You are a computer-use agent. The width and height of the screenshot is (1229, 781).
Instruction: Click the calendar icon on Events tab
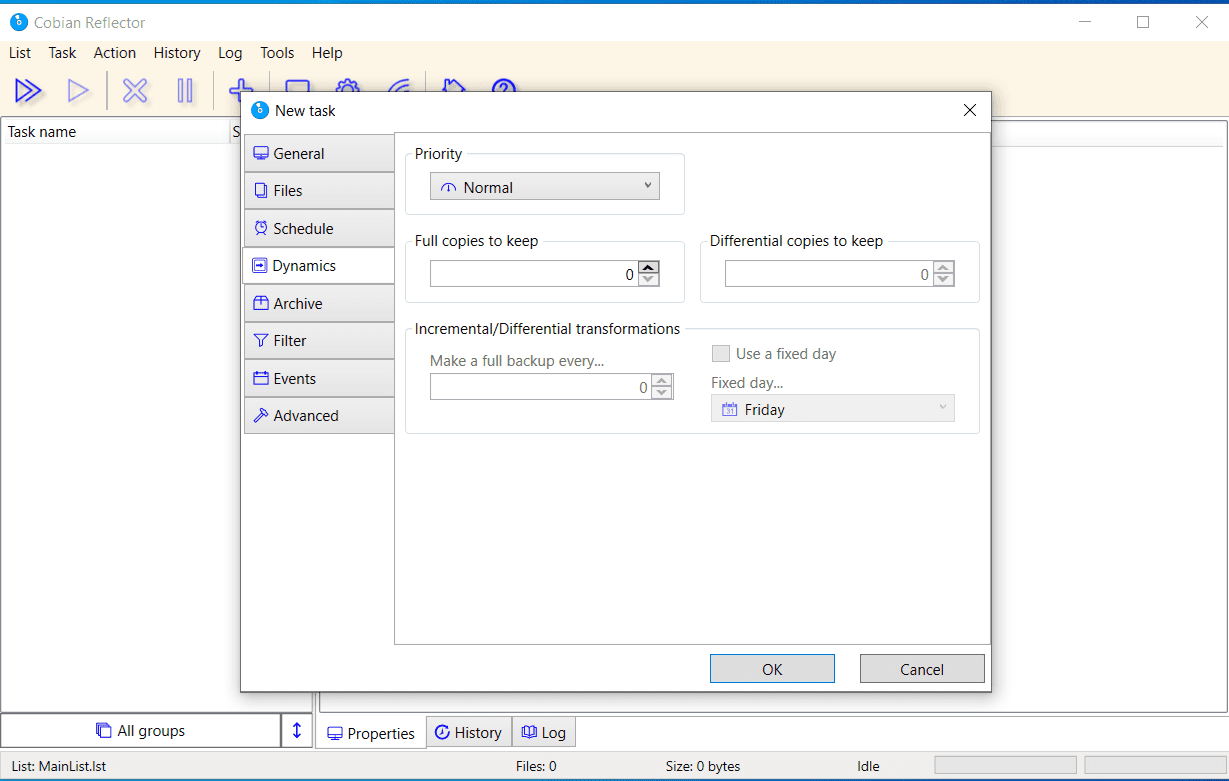(x=261, y=378)
